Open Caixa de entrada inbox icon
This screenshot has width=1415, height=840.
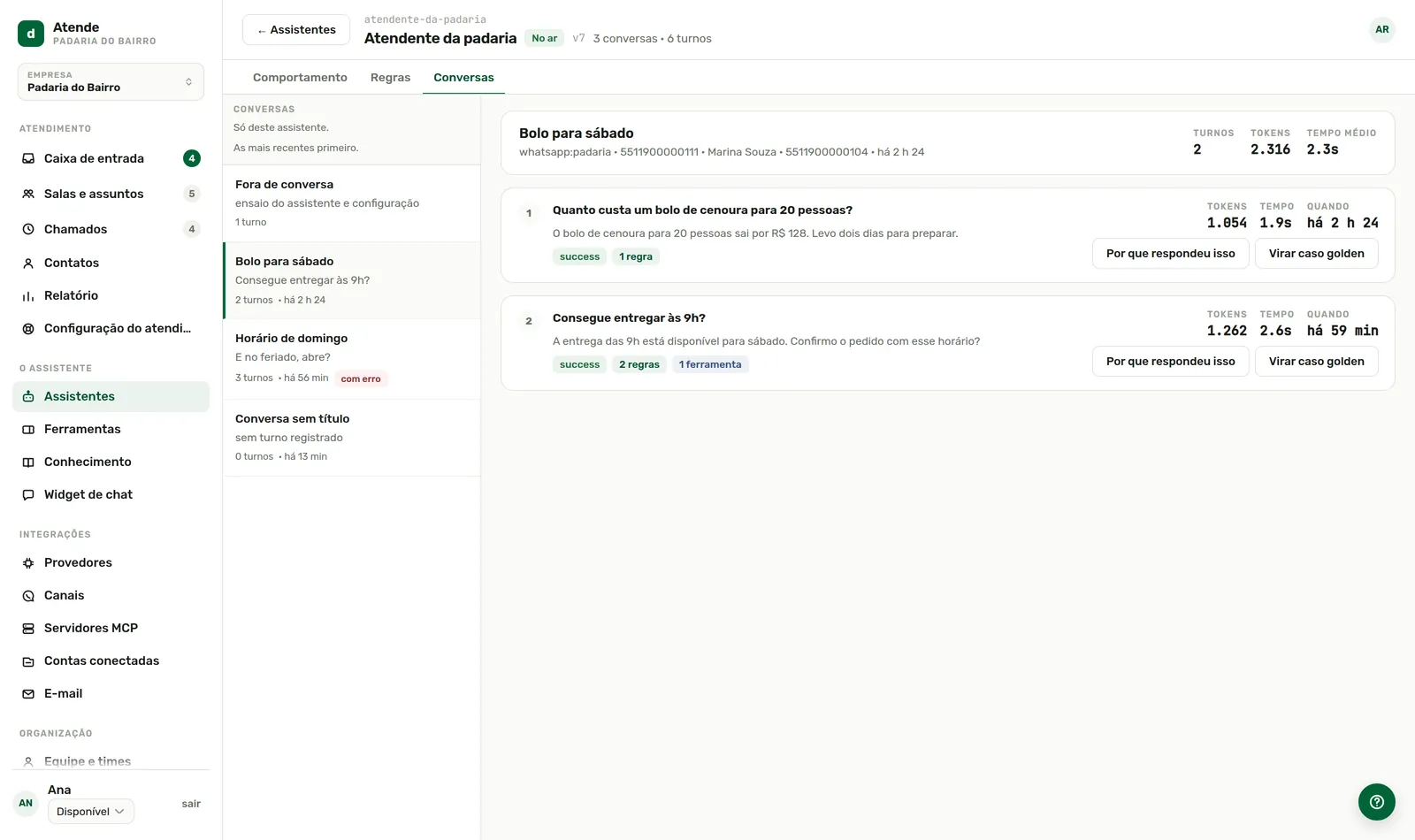coord(28,158)
